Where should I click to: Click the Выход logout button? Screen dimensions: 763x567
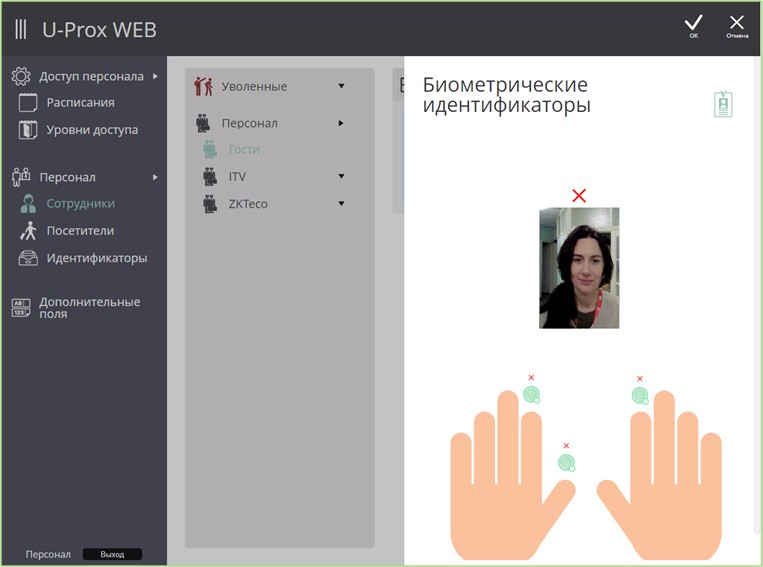click(x=112, y=554)
